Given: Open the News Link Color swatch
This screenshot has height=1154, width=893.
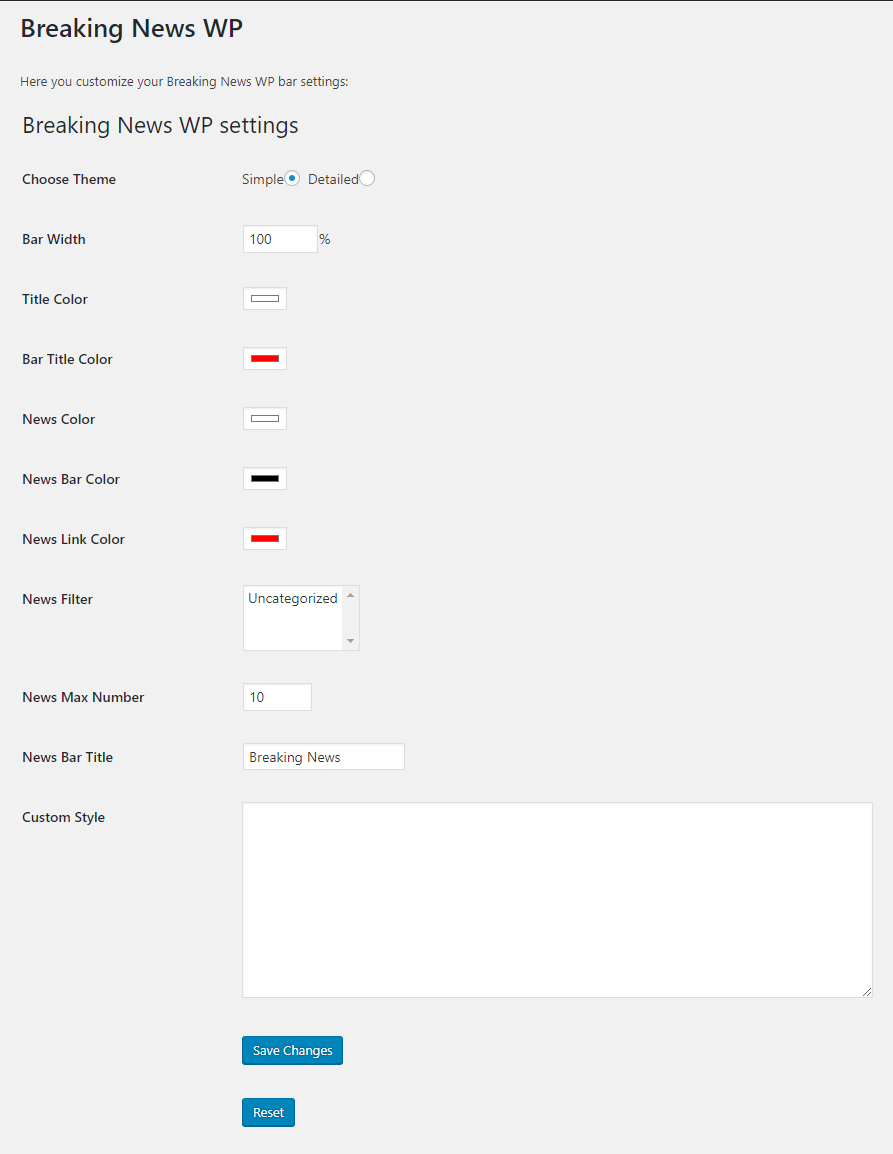Looking at the screenshot, I should (265, 539).
